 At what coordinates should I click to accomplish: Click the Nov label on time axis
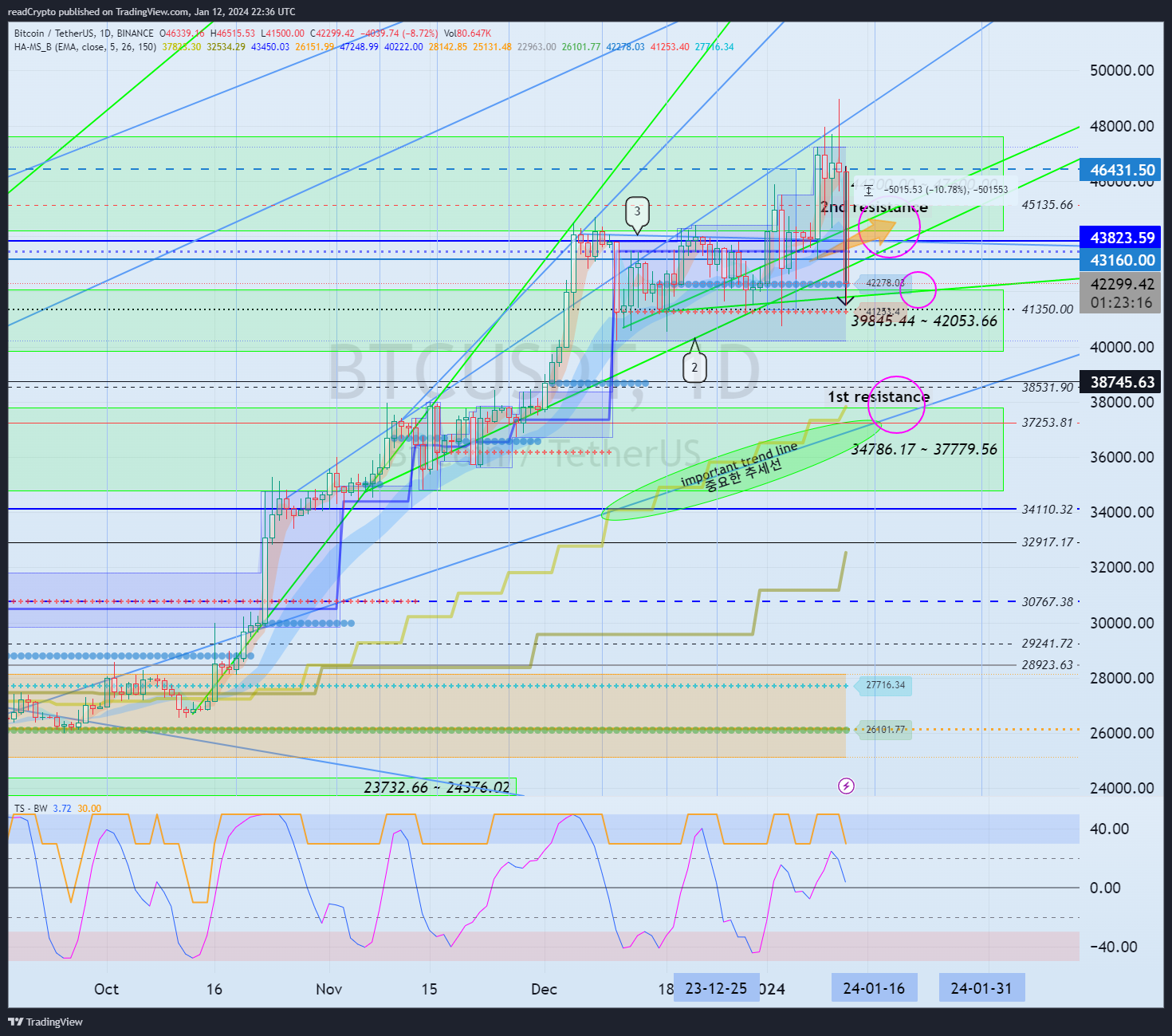328,989
